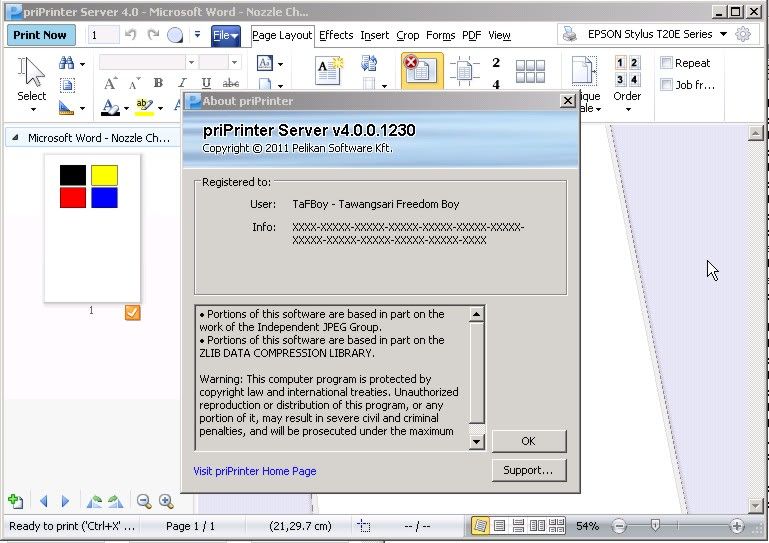The height and width of the screenshot is (543, 769).
Task: Click license text scrollbar down arrow
Action: 476,441
